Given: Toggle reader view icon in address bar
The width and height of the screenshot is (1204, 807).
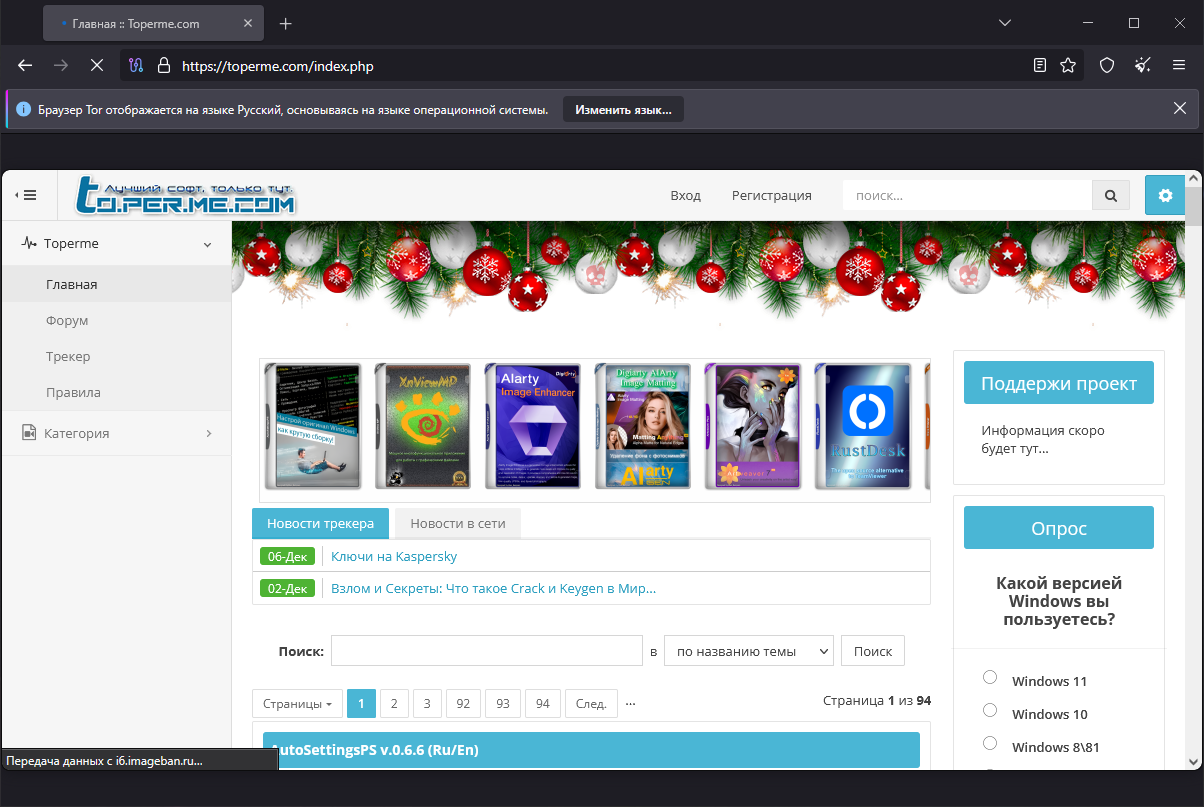Looking at the screenshot, I should [x=1040, y=65].
